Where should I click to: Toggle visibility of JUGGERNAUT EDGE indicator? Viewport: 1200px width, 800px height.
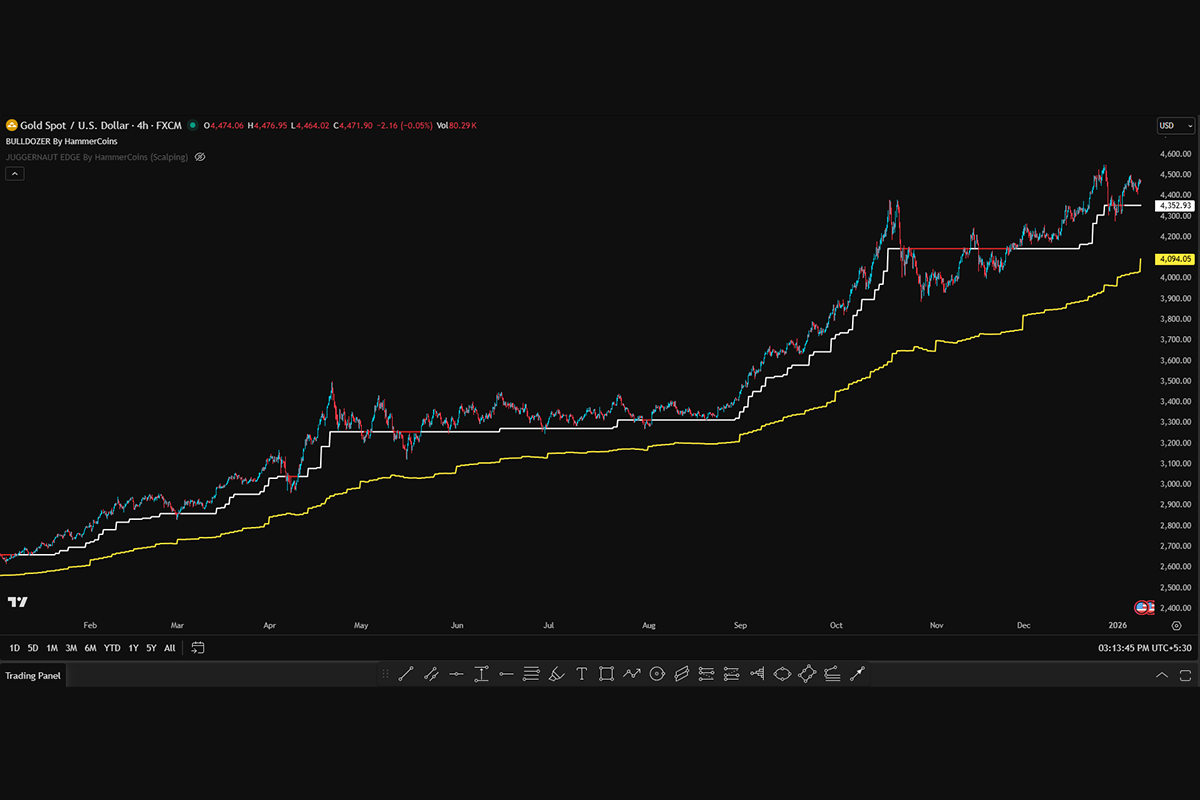200,157
